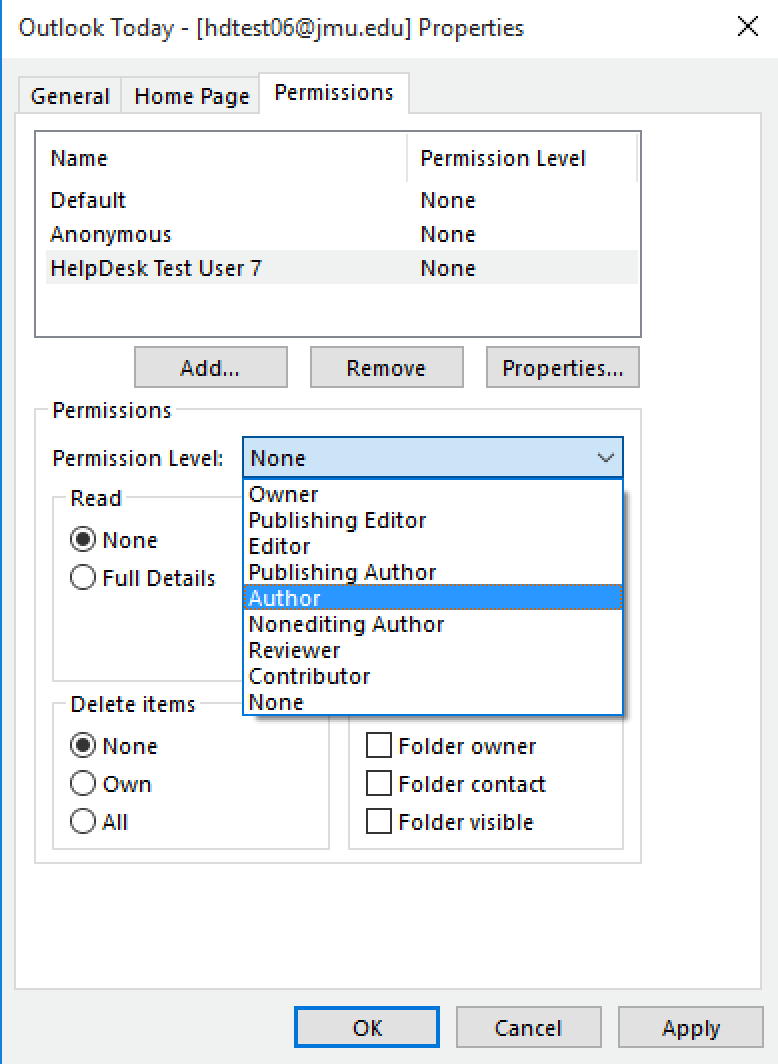The height and width of the screenshot is (1064, 778).
Task: Select the Default user entry
Action: [89, 200]
